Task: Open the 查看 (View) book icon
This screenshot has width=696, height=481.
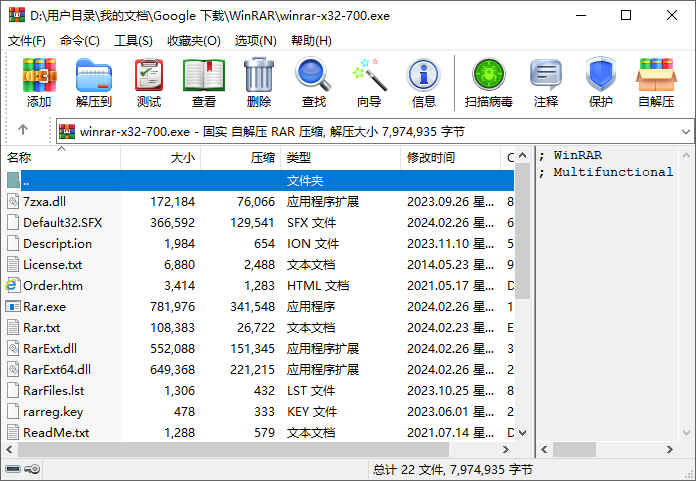Action: (204, 75)
